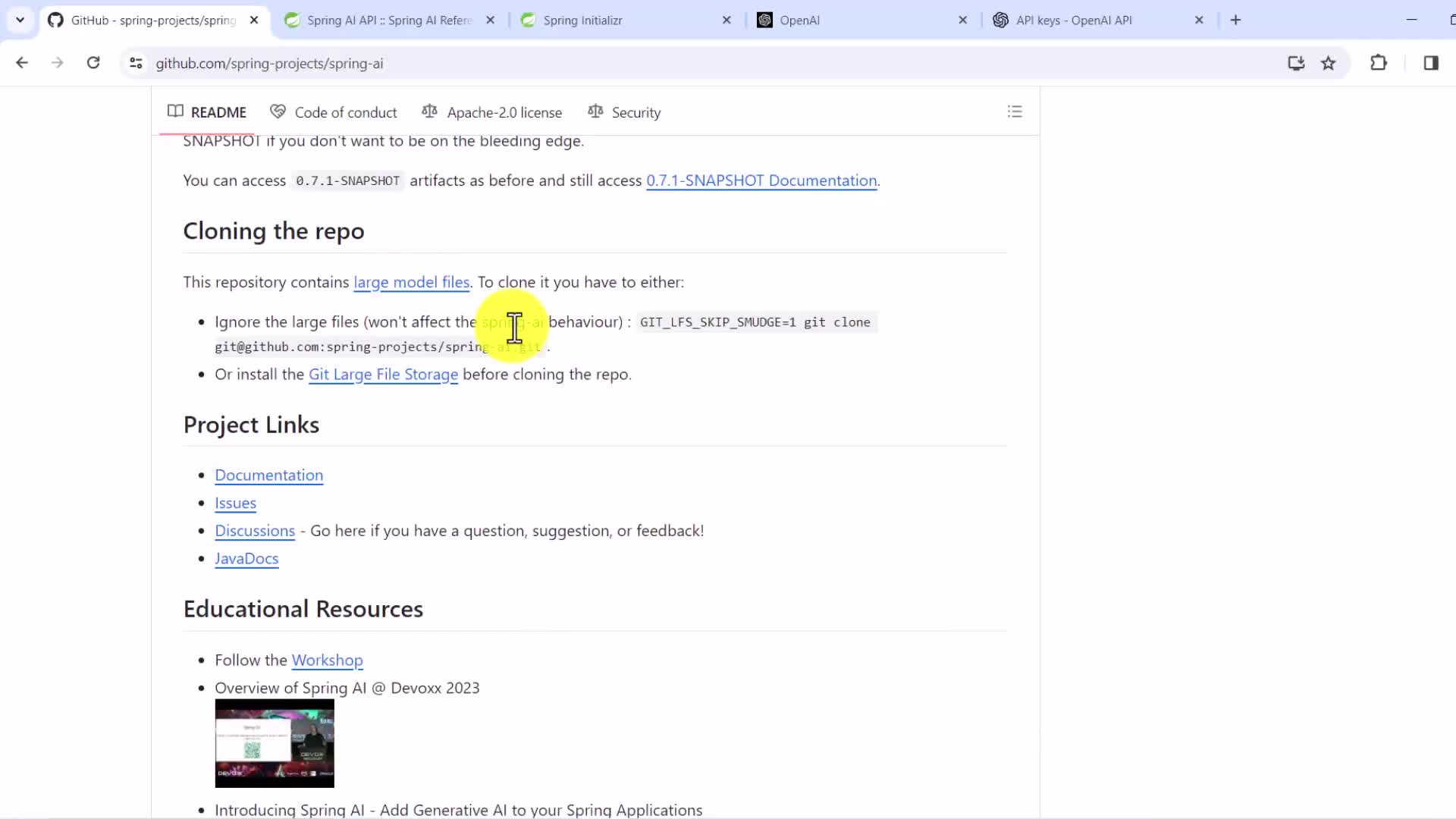The image size is (1456, 819).
Task: Open the Devoxx 2023 video thumbnail
Action: (x=275, y=743)
